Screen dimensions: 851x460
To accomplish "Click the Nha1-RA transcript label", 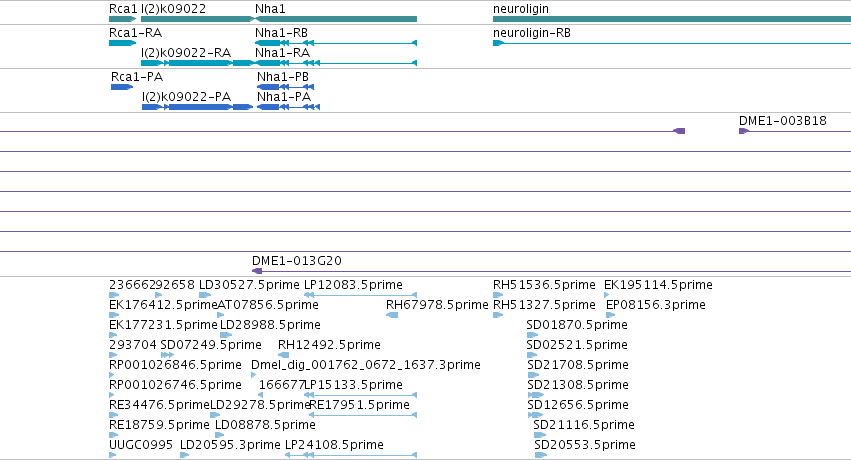I will pyautogui.click(x=282, y=53).
